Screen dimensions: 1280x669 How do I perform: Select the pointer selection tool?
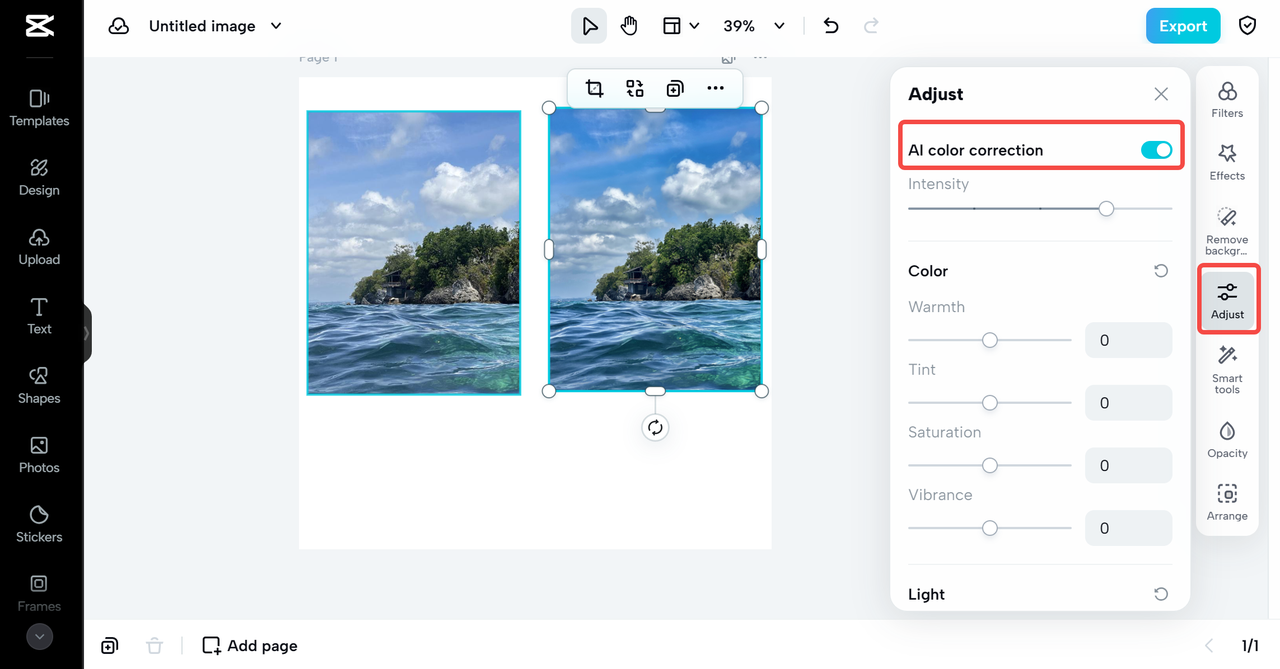589,26
